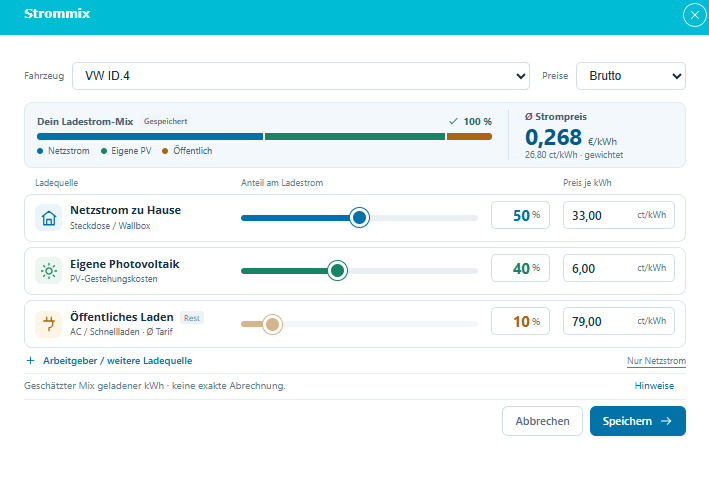The image size is (709, 497).
Task: Close the Strommix dialog with X
Action: pyautogui.click(x=695, y=15)
